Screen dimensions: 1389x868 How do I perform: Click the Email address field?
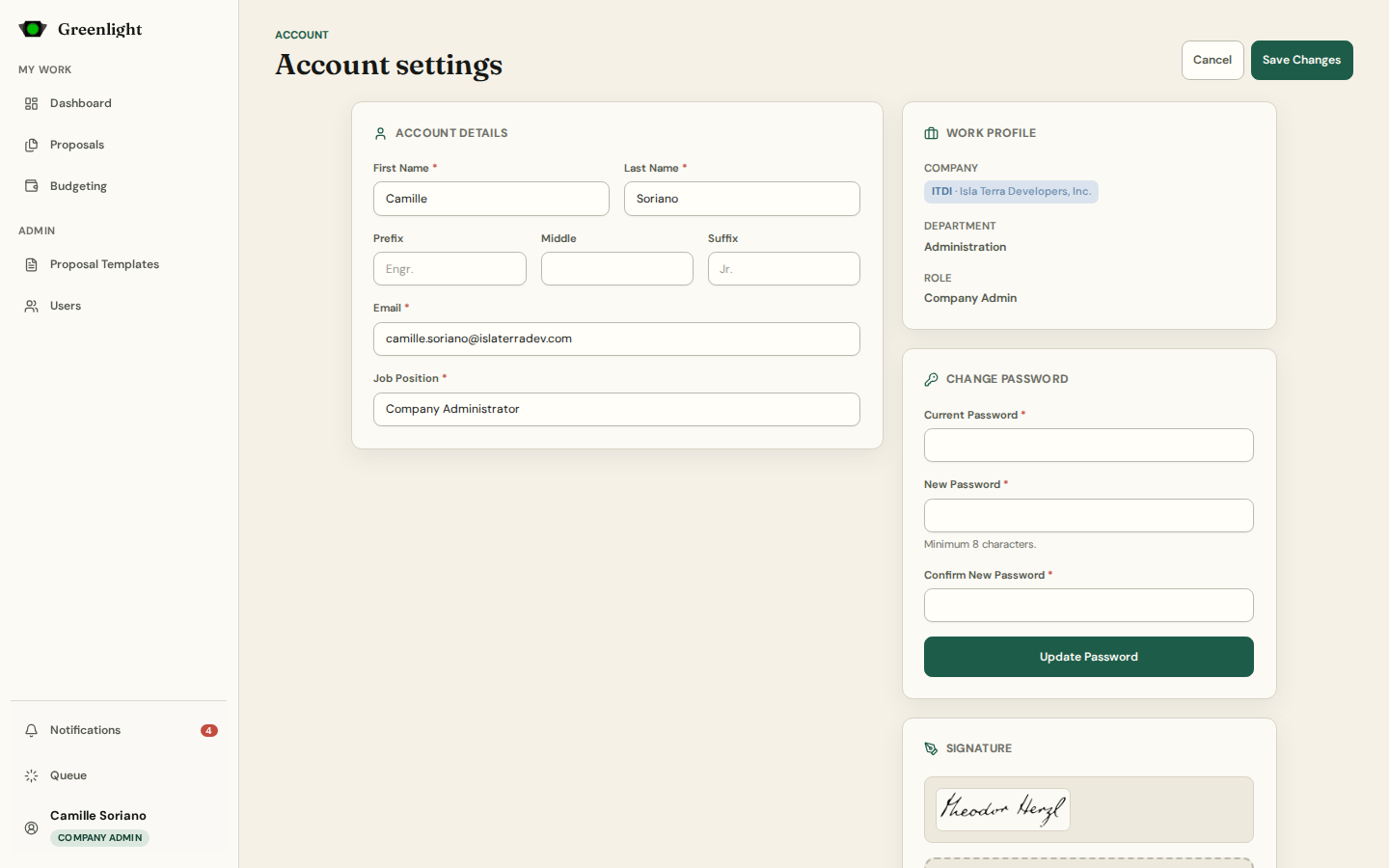[616, 339]
